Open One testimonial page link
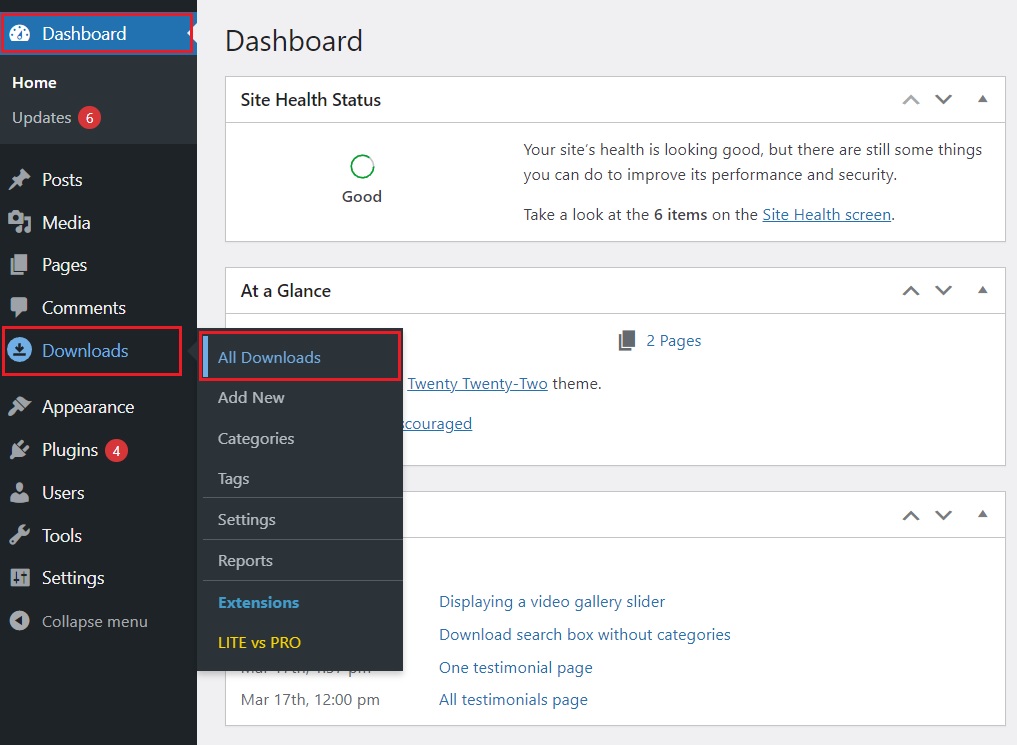Screen dimensions: 1017x745 tap(516, 667)
